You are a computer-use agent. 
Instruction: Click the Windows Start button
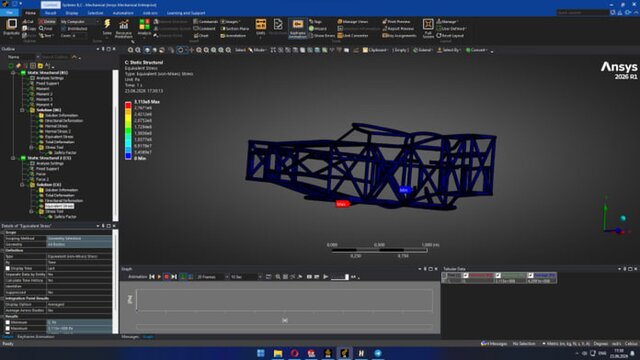261,353
